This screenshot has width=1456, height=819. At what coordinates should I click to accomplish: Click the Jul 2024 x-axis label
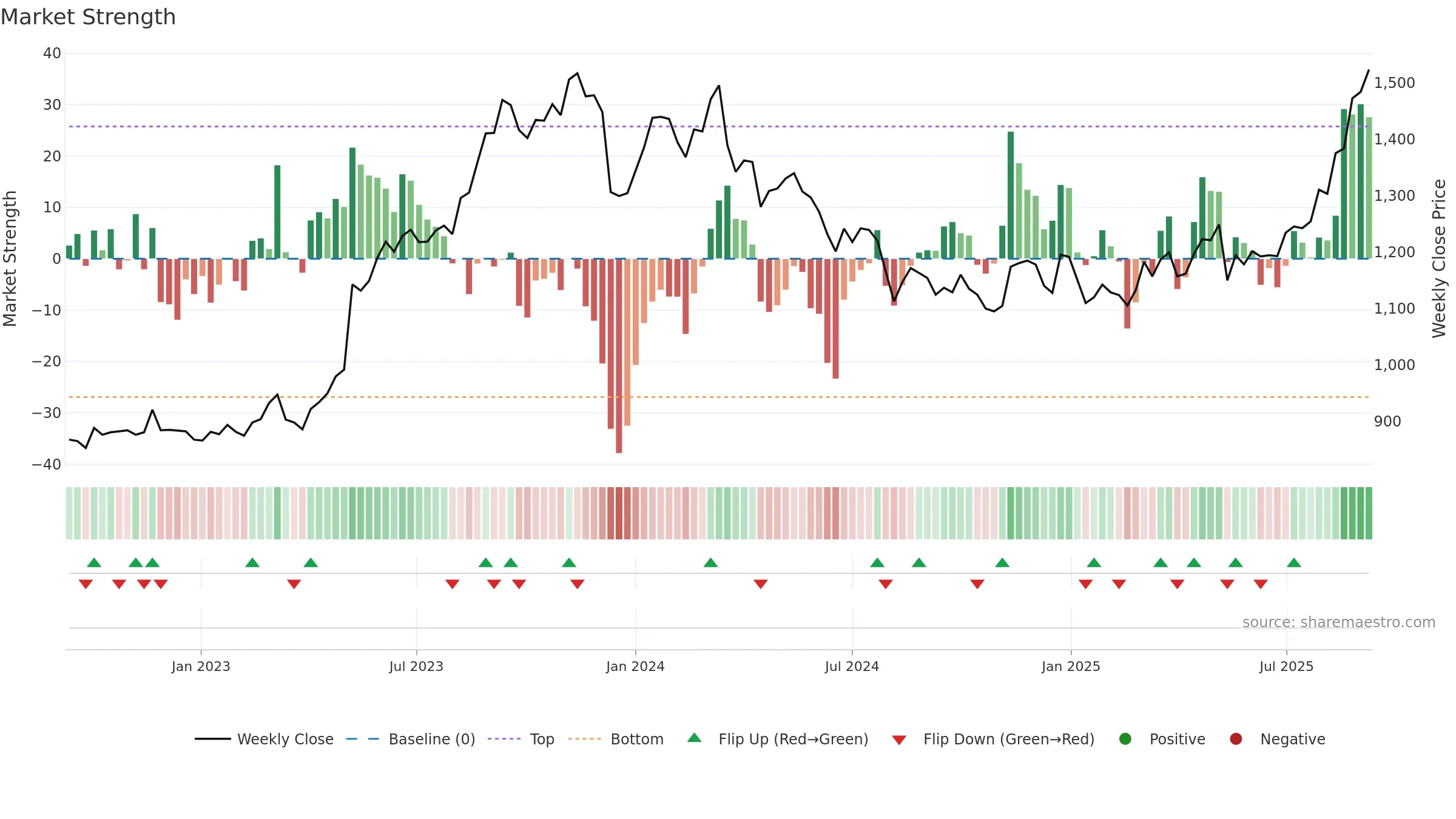pos(852,666)
